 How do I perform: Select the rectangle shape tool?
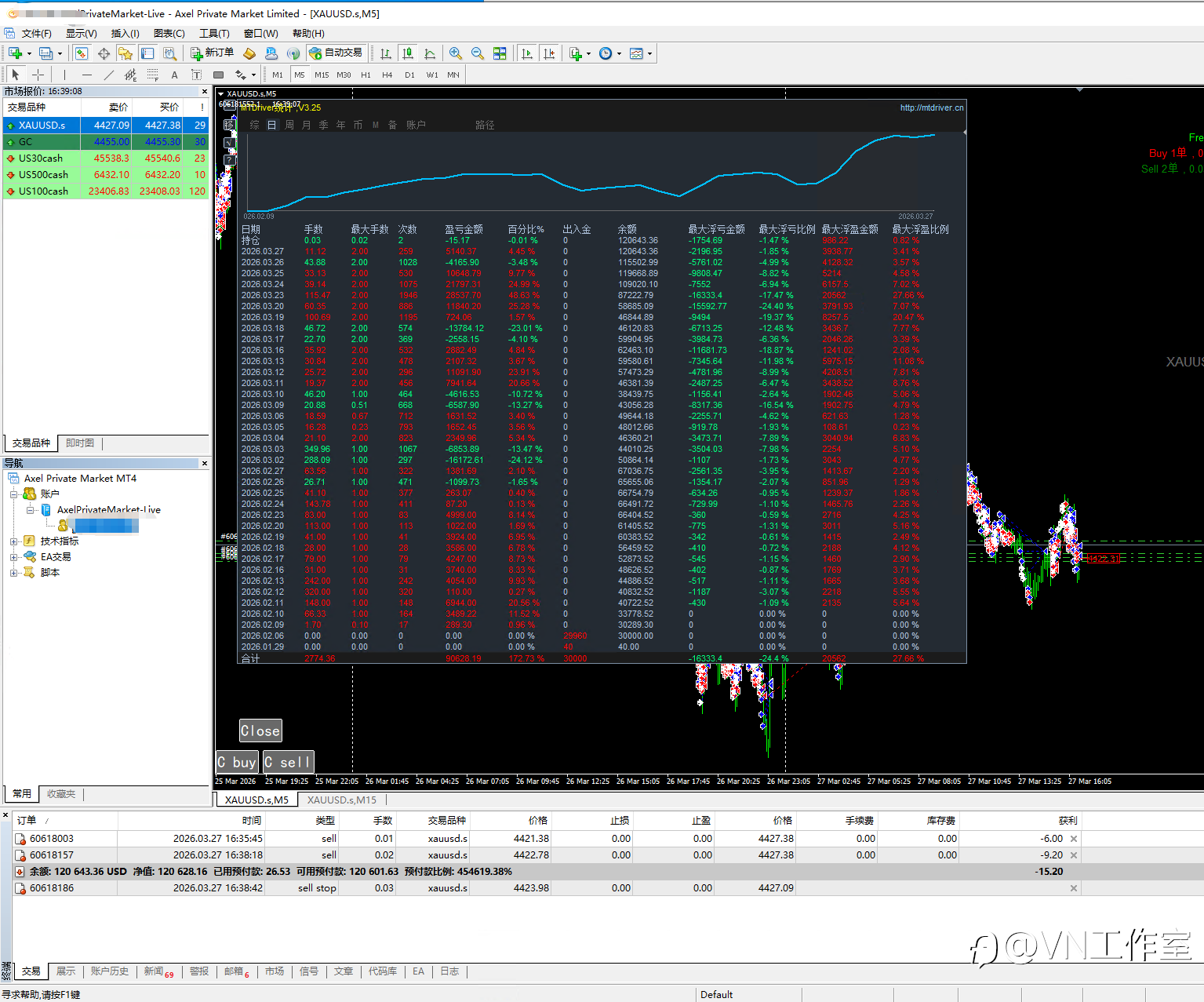tap(219, 75)
